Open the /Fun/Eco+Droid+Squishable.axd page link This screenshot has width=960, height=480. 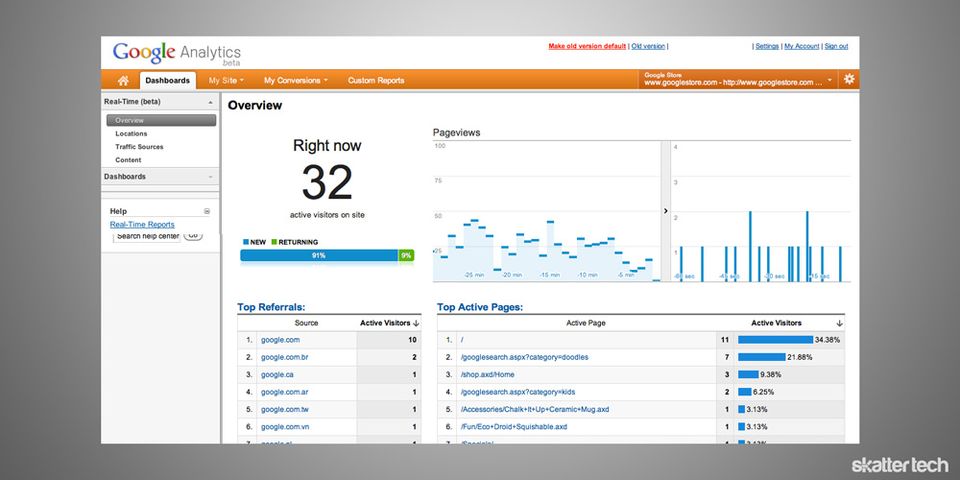tap(513, 426)
